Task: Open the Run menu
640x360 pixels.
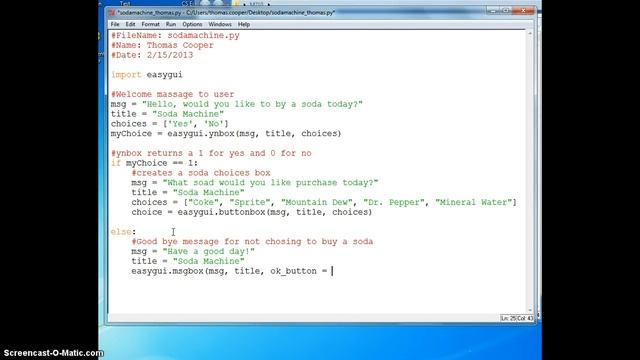Action: click(171, 24)
